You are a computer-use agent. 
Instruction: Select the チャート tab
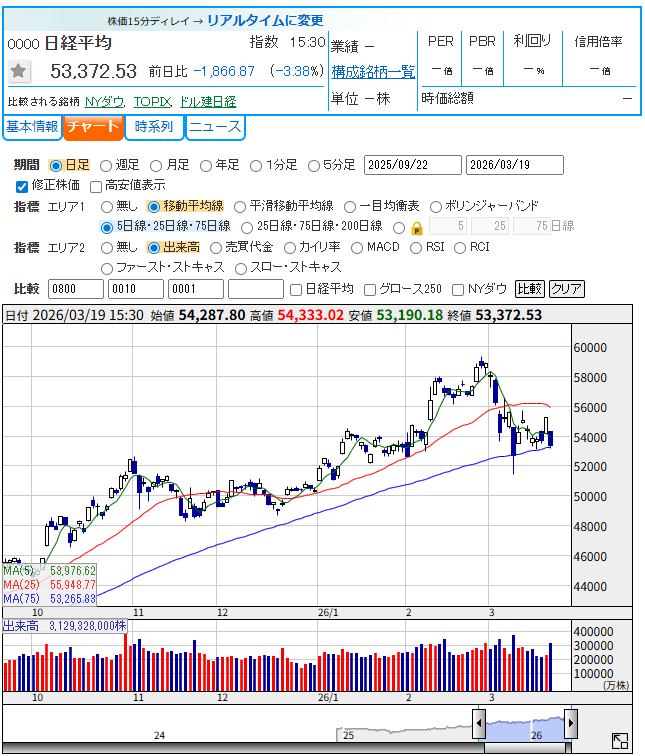pos(93,127)
